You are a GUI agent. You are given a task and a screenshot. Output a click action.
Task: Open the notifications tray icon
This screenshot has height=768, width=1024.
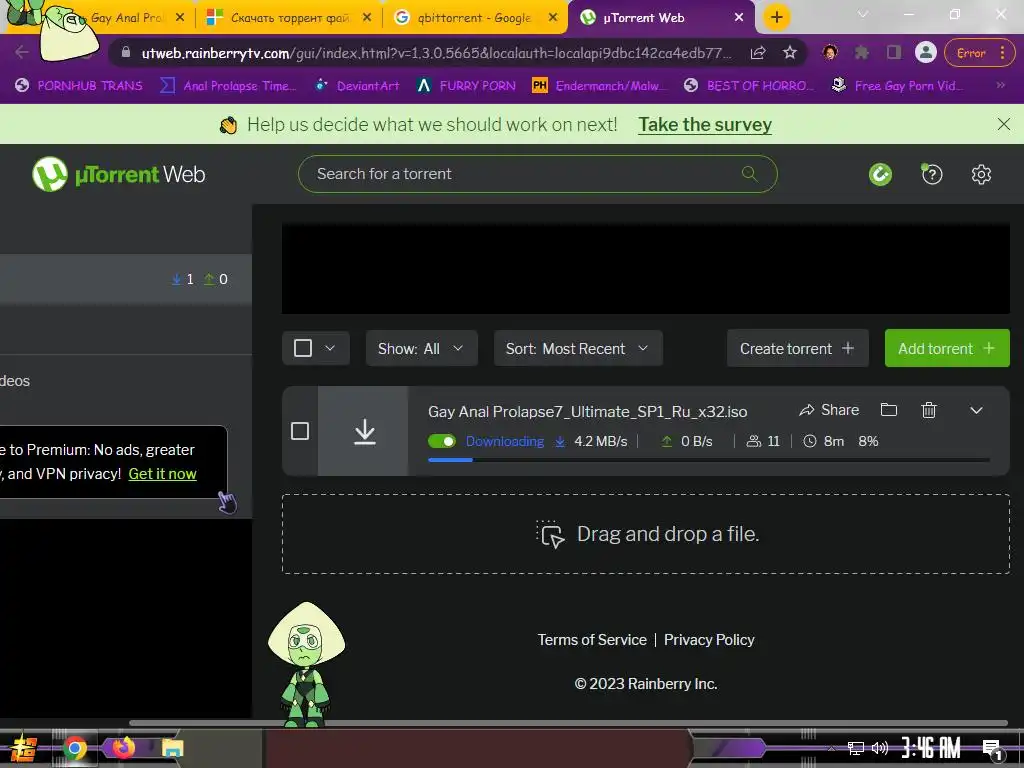pos(993,749)
